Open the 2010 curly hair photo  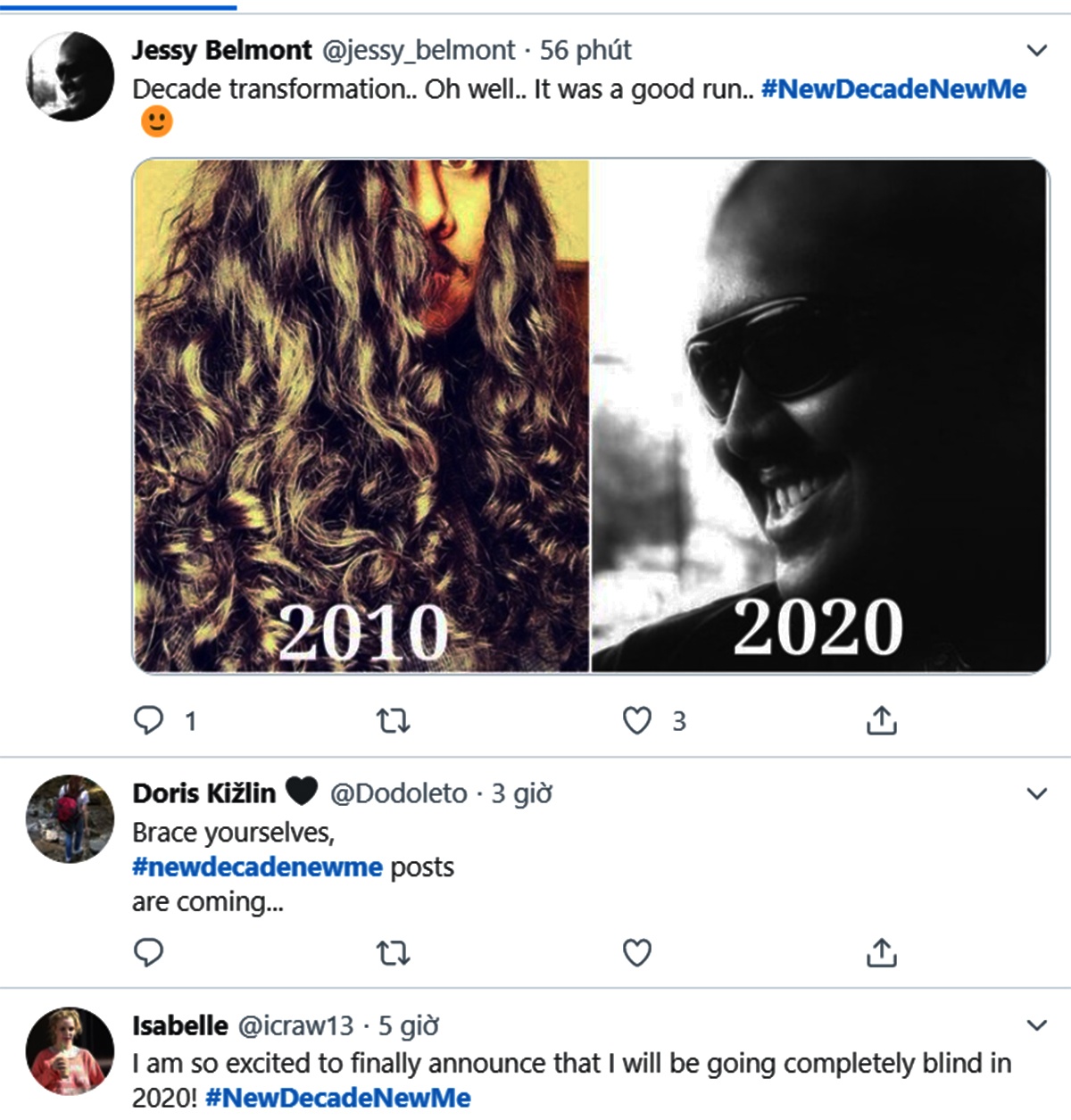(361, 416)
